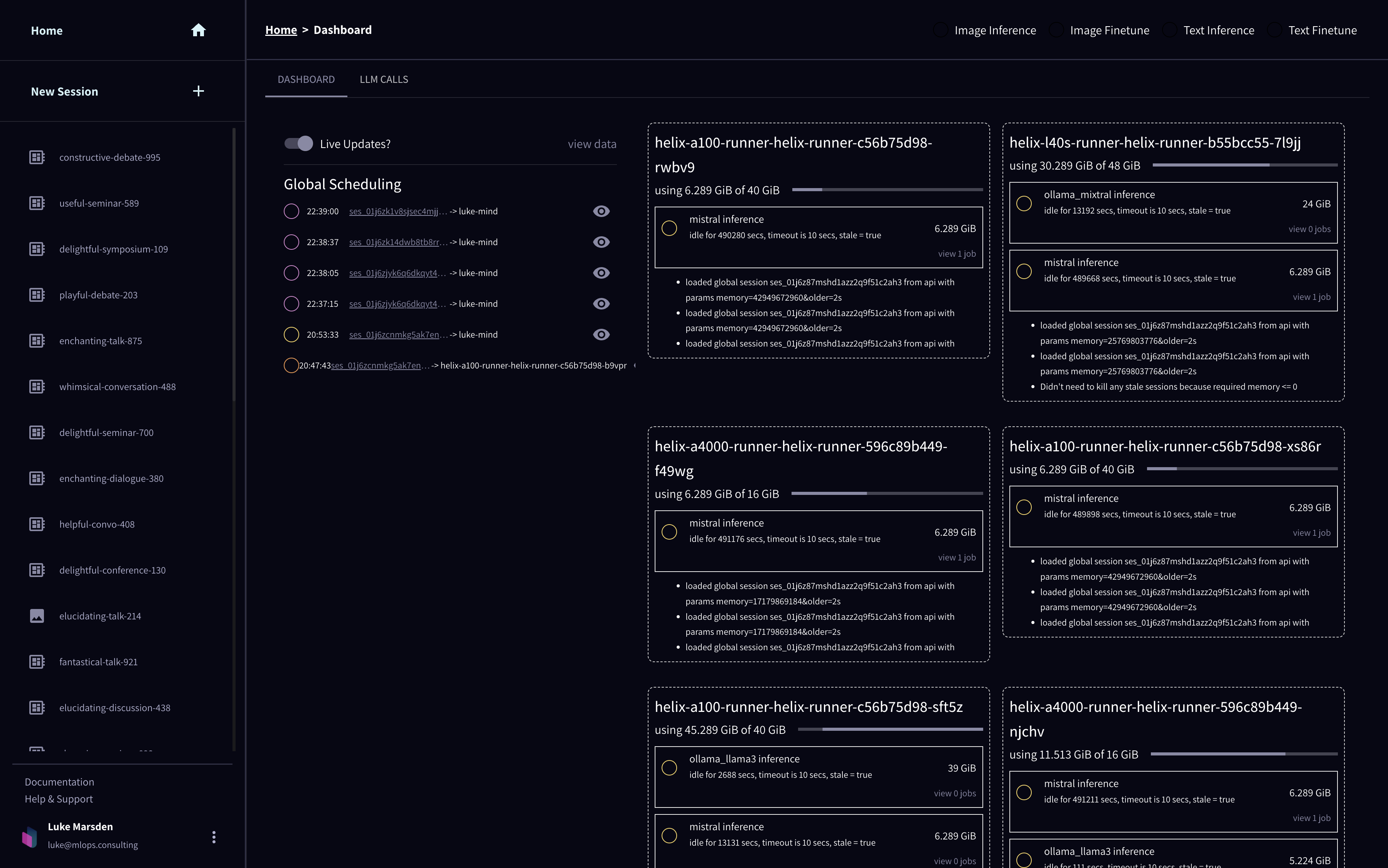The height and width of the screenshot is (868, 1388).
Task: Select the DASHBOARD tab
Action: tap(305, 80)
